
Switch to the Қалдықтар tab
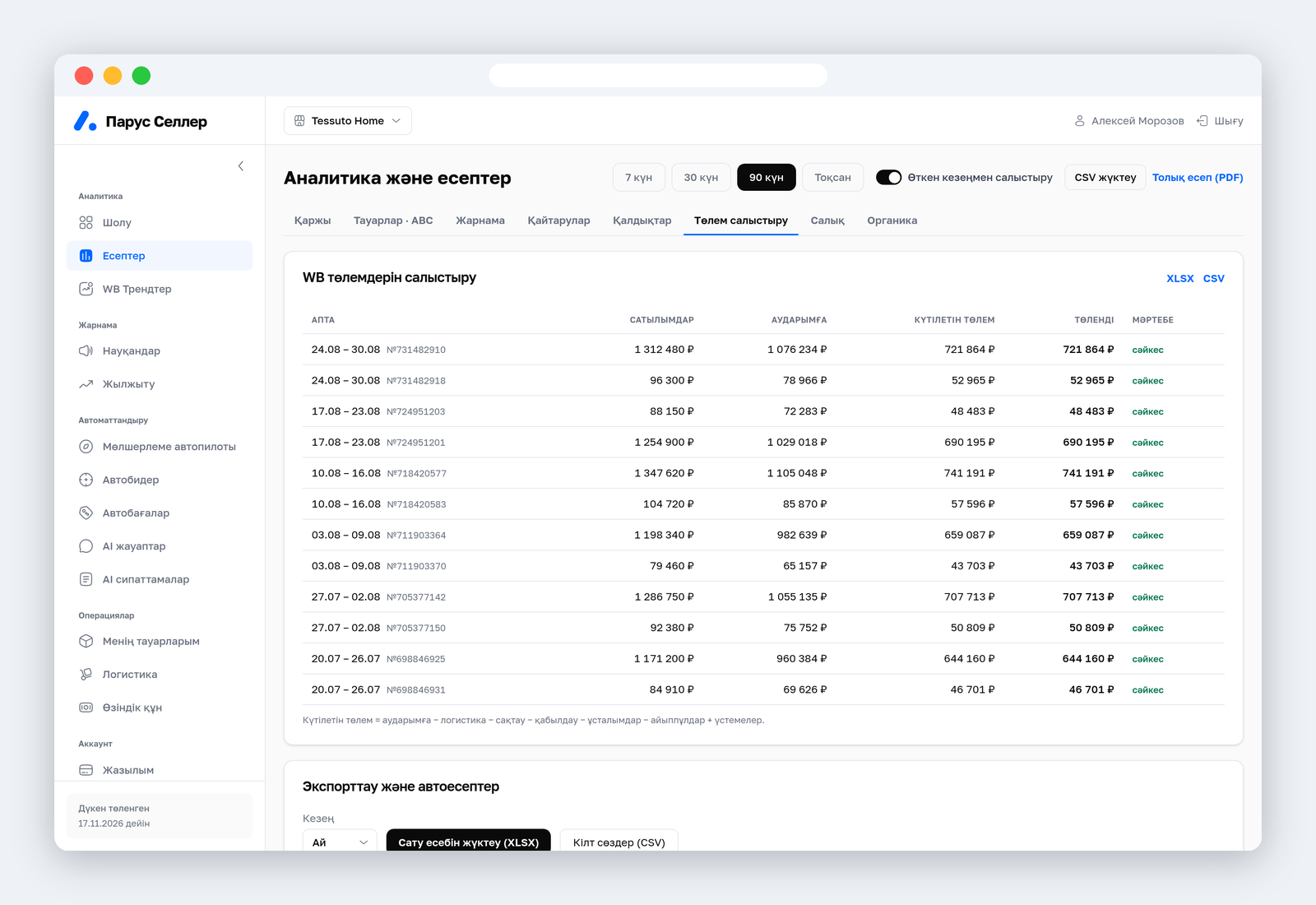(642, 220)
